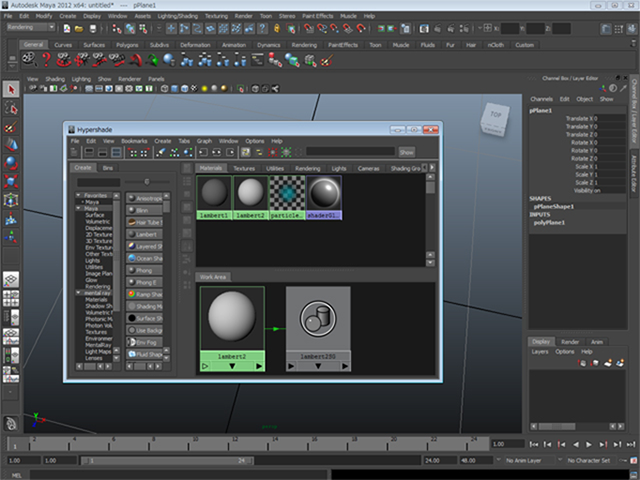Open scene folder icon on status line
Viewport: 640px width, 480px height.
[x=79, y=28]
